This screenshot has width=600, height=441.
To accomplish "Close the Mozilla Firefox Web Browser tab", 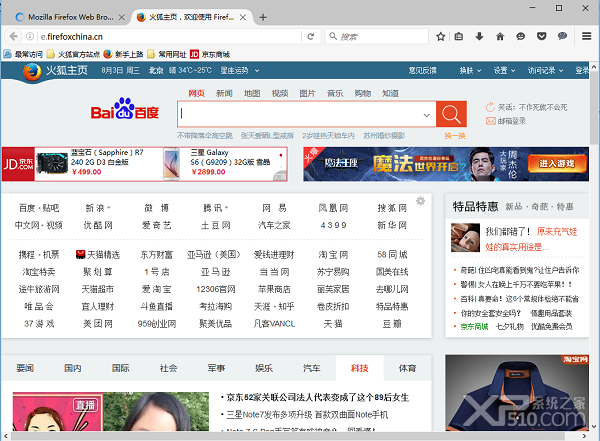I will (122, 17).
